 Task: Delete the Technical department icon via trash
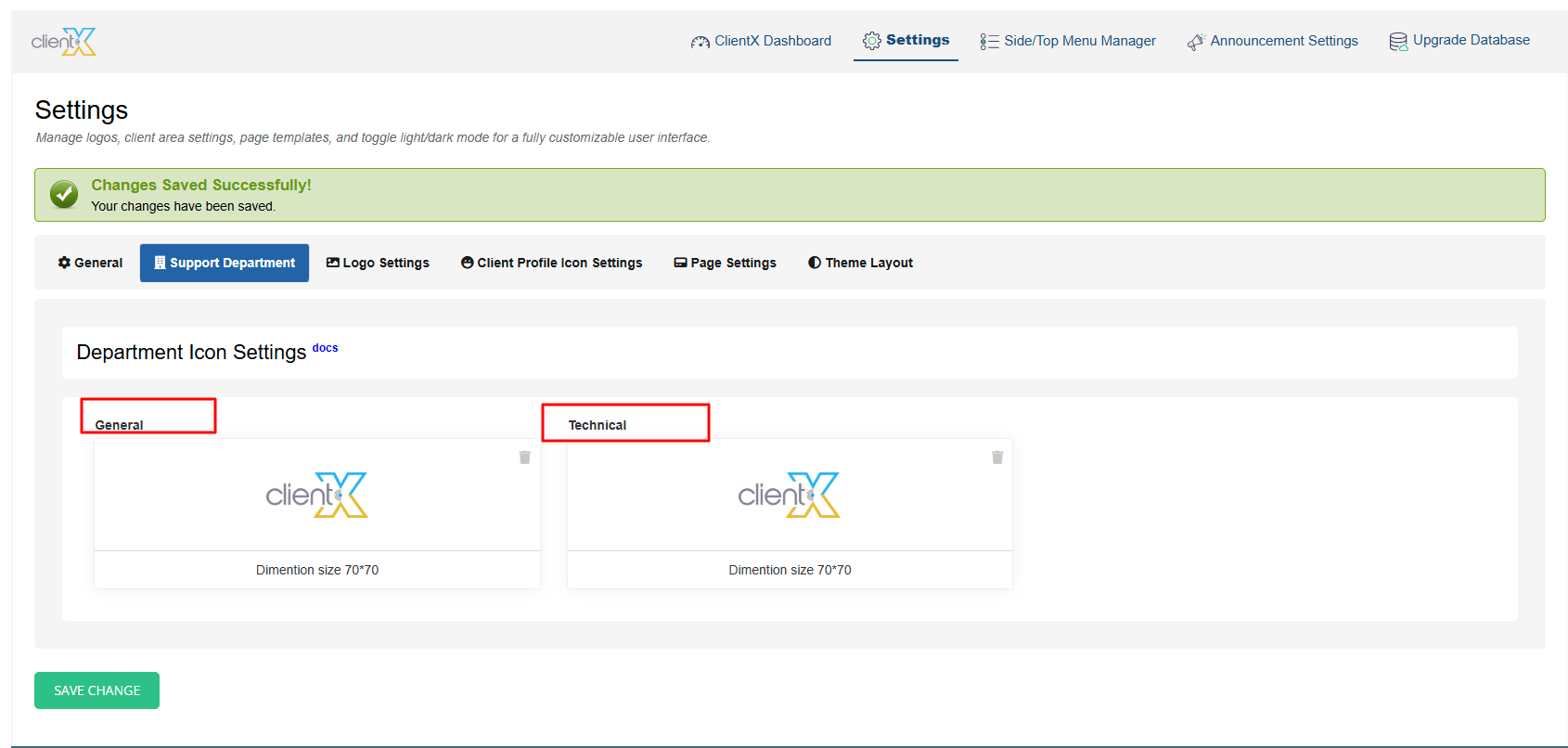click(997, 458)
